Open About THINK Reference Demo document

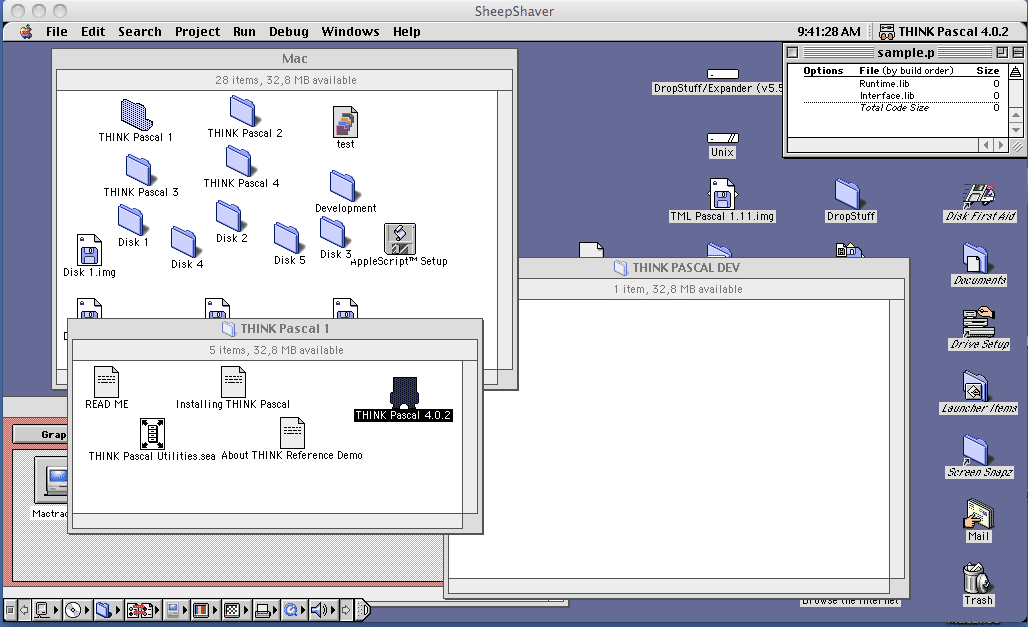[x=292, y=433]
